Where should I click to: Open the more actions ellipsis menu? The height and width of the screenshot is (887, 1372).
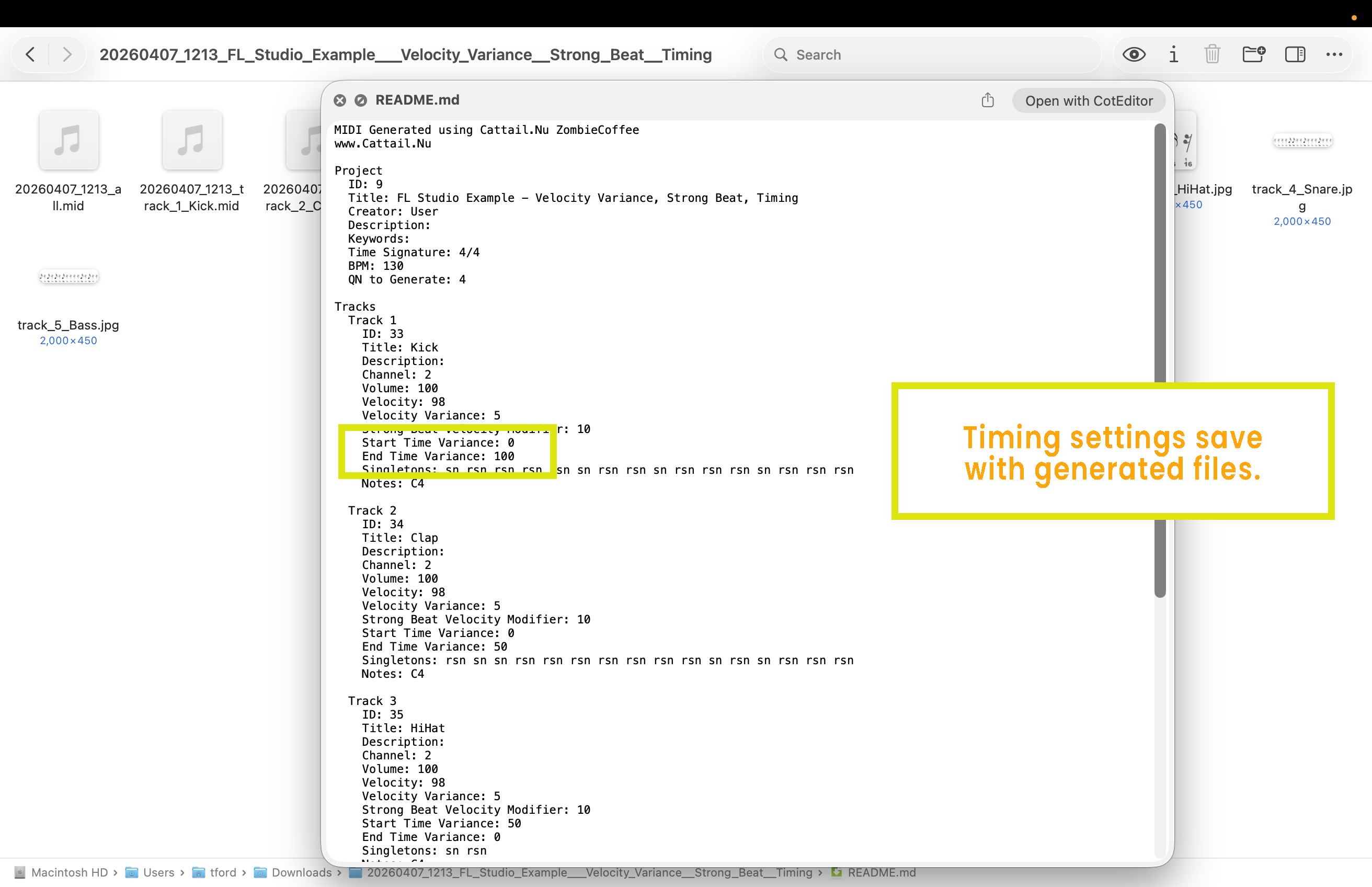click(1334, 55)
